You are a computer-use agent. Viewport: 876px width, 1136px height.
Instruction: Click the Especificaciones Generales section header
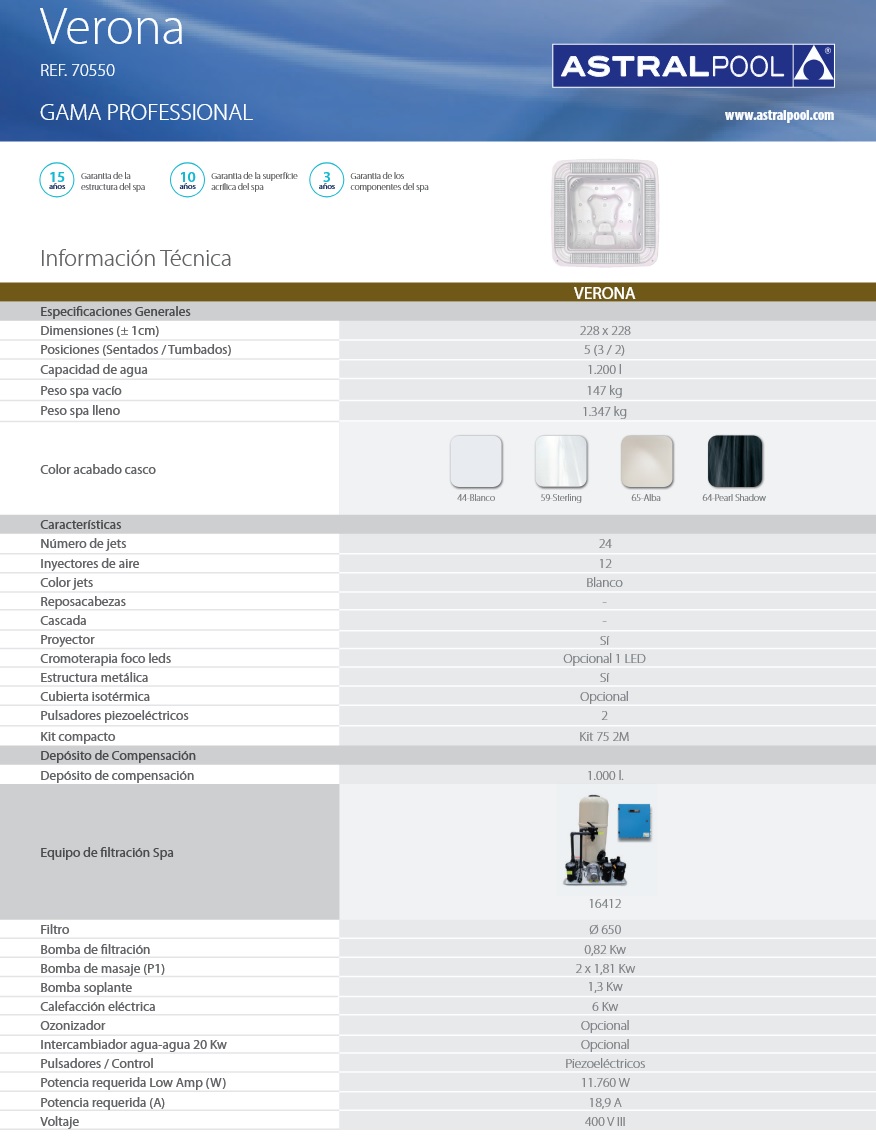115,311
